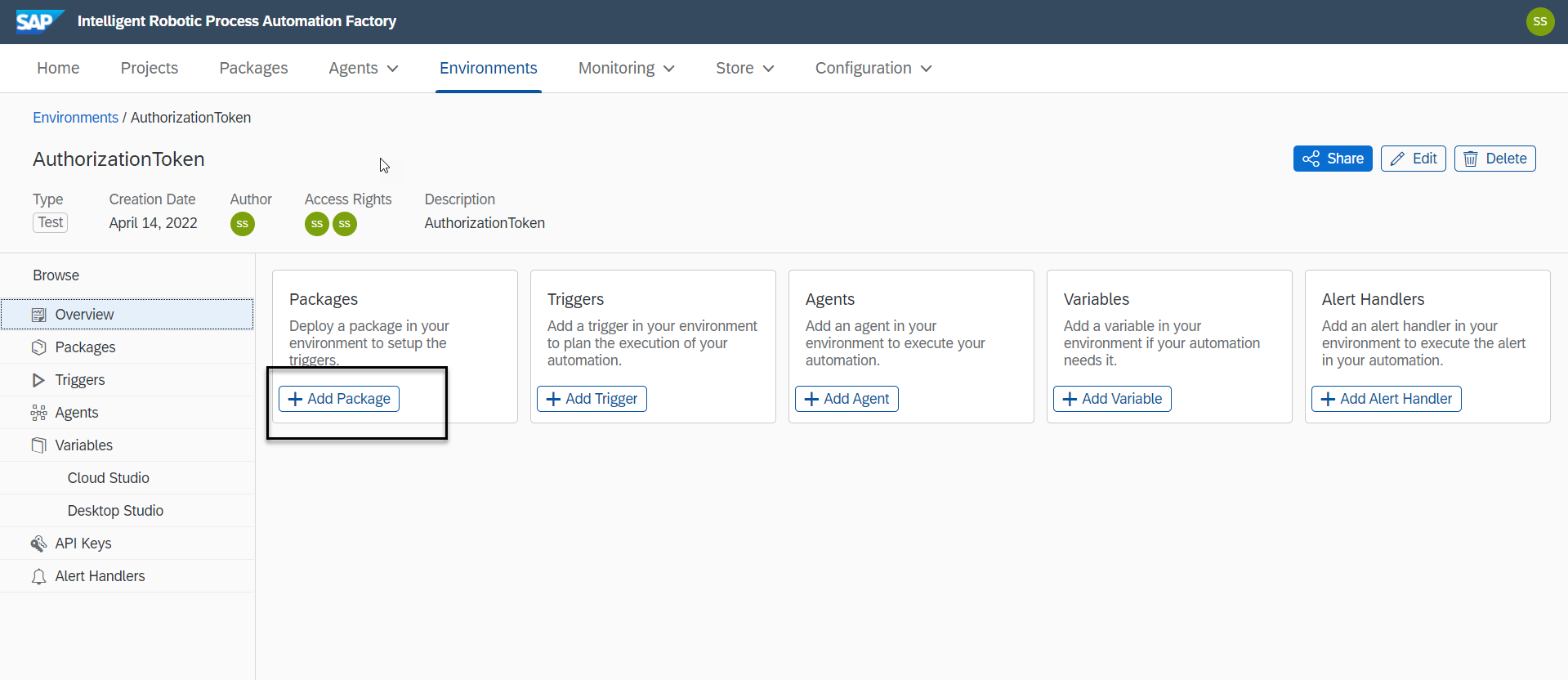Image resolution: width=1568 pixels, height=680 pixels.
Task: Expand the Monitoring menu chevron
Action: click(x=669, y=69)
